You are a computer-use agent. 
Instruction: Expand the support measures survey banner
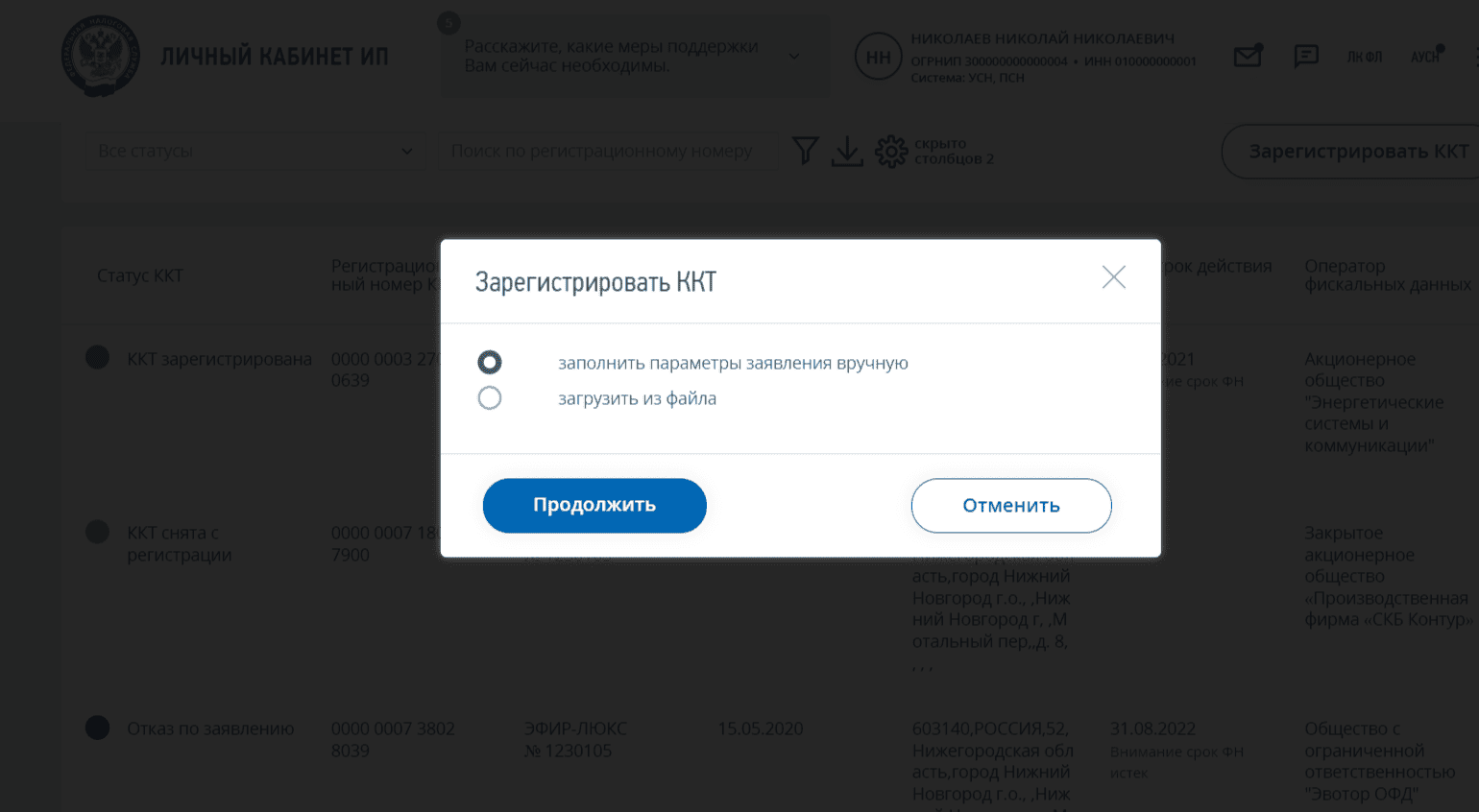coord(794,56)
